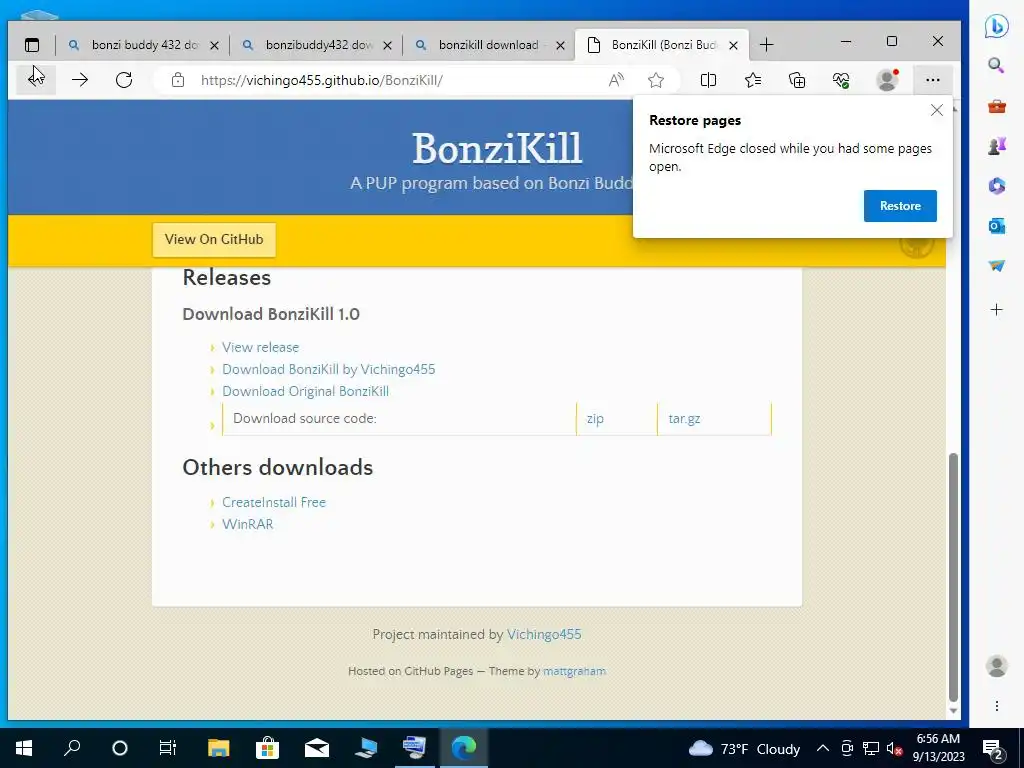Restore previously closed pages
Screen dimensions: 1024x768
pos(900,206)
